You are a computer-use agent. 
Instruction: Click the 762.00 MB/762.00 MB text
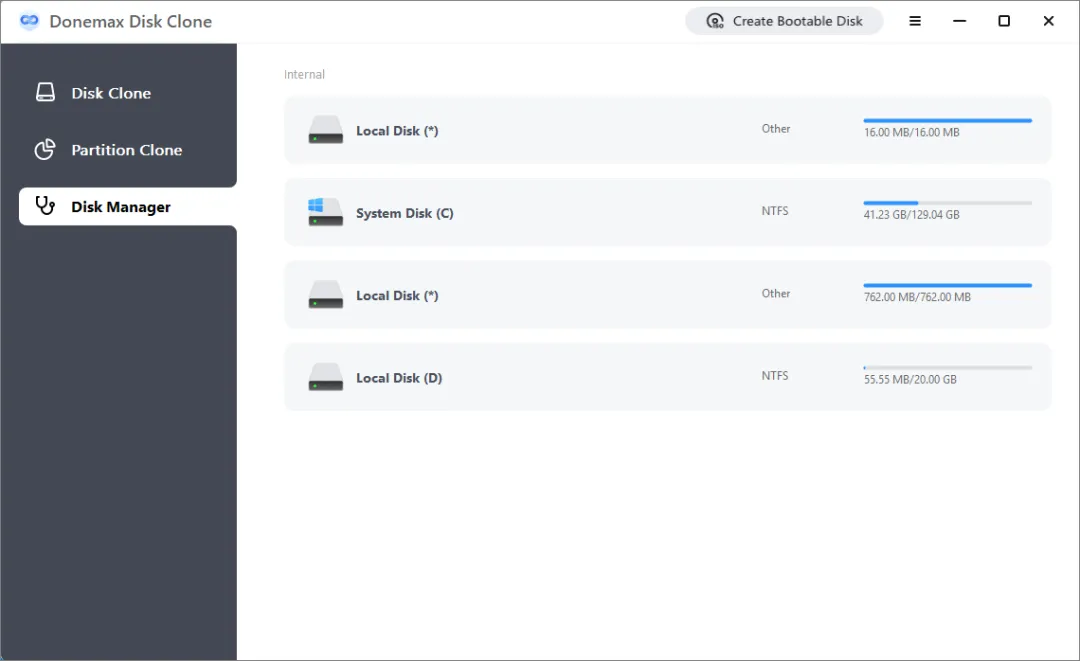coord(917,297)
